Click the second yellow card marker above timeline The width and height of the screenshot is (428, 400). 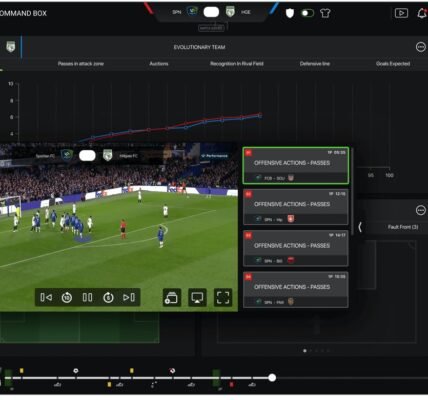click(132, 370)
